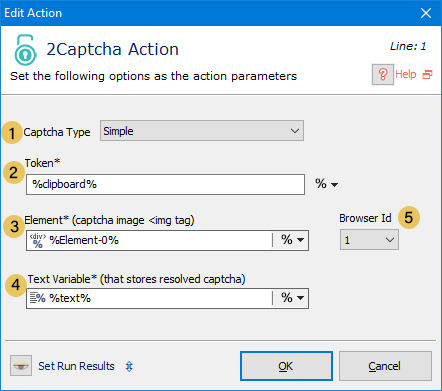This screenshot has width=442, height=391.
Task: Click the red question mark Help icon
Action: point(383,74)
